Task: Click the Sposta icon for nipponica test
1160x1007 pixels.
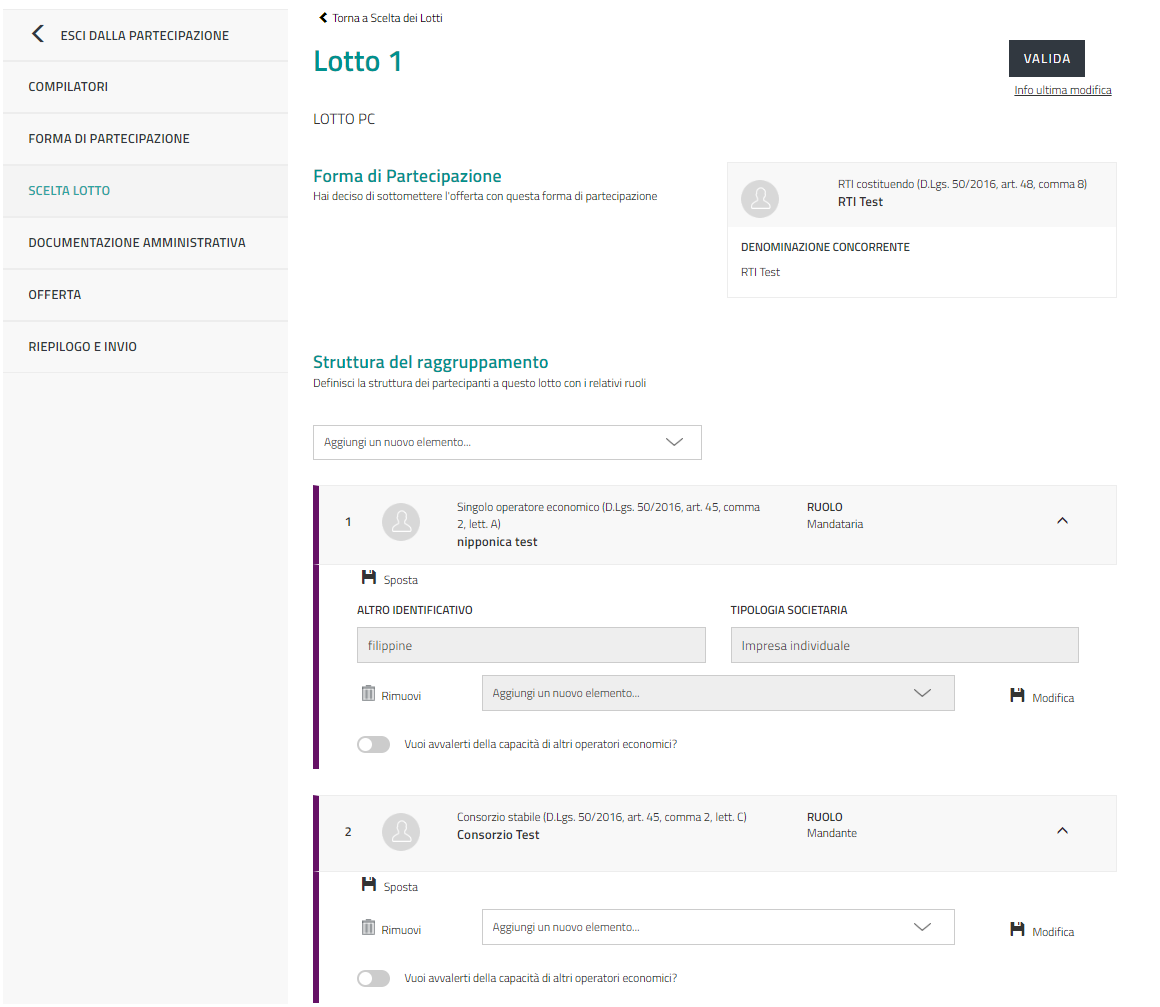Action: click(368, 578)
